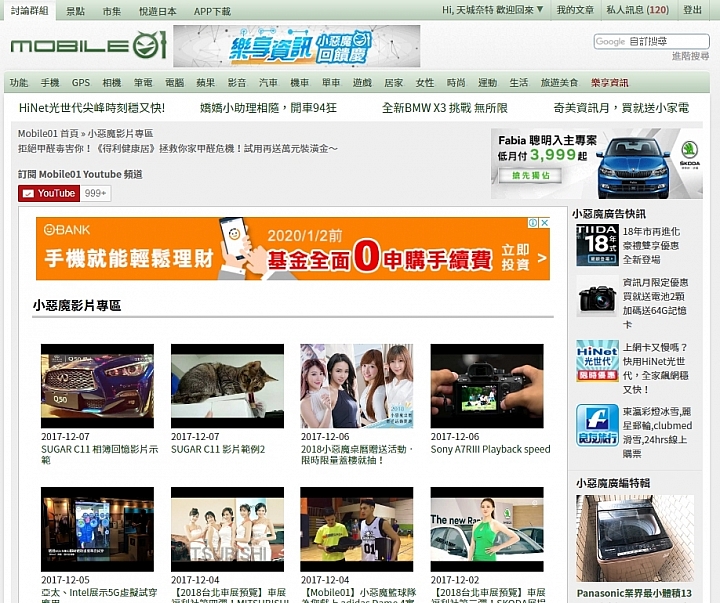Screen dimensions: 720x603
Task: Open the TIIDA 18 ad thumbnail
Action: coord(597,245)
